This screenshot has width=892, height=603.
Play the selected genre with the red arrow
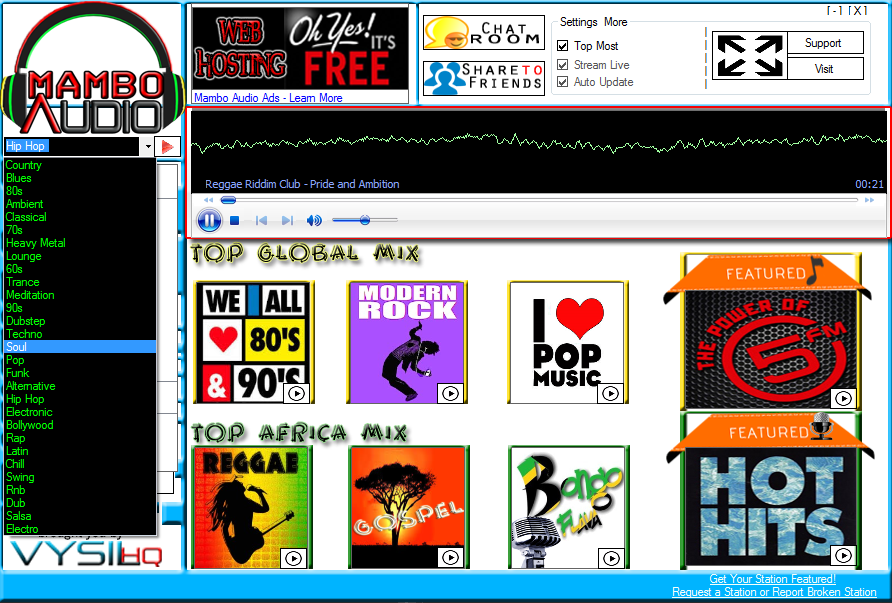(167, 147)
